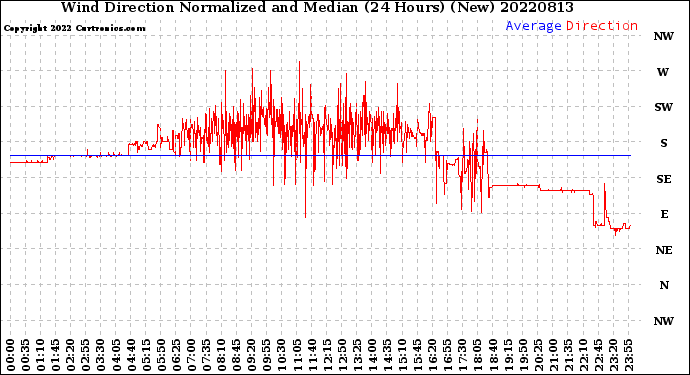Click the 22:45 time axis label

point(597,355)
